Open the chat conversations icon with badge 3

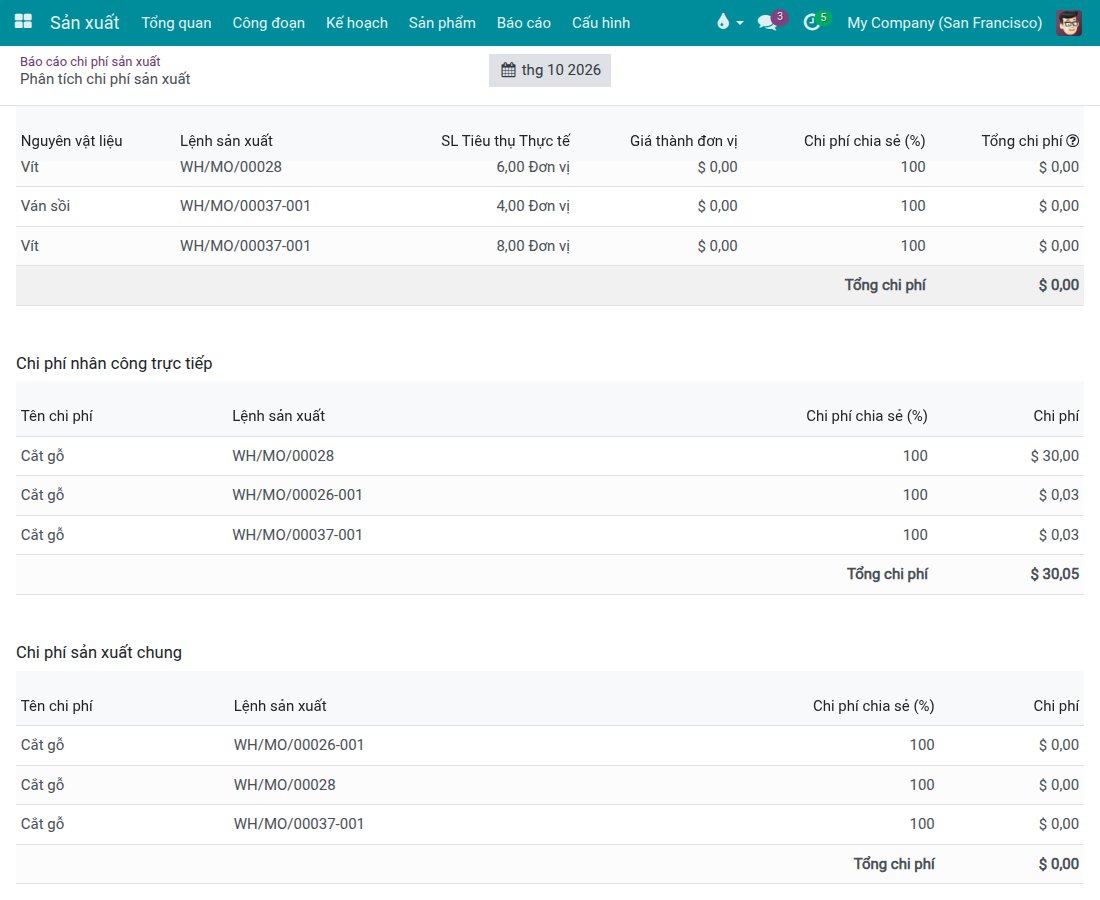click(x=767, y=22)
